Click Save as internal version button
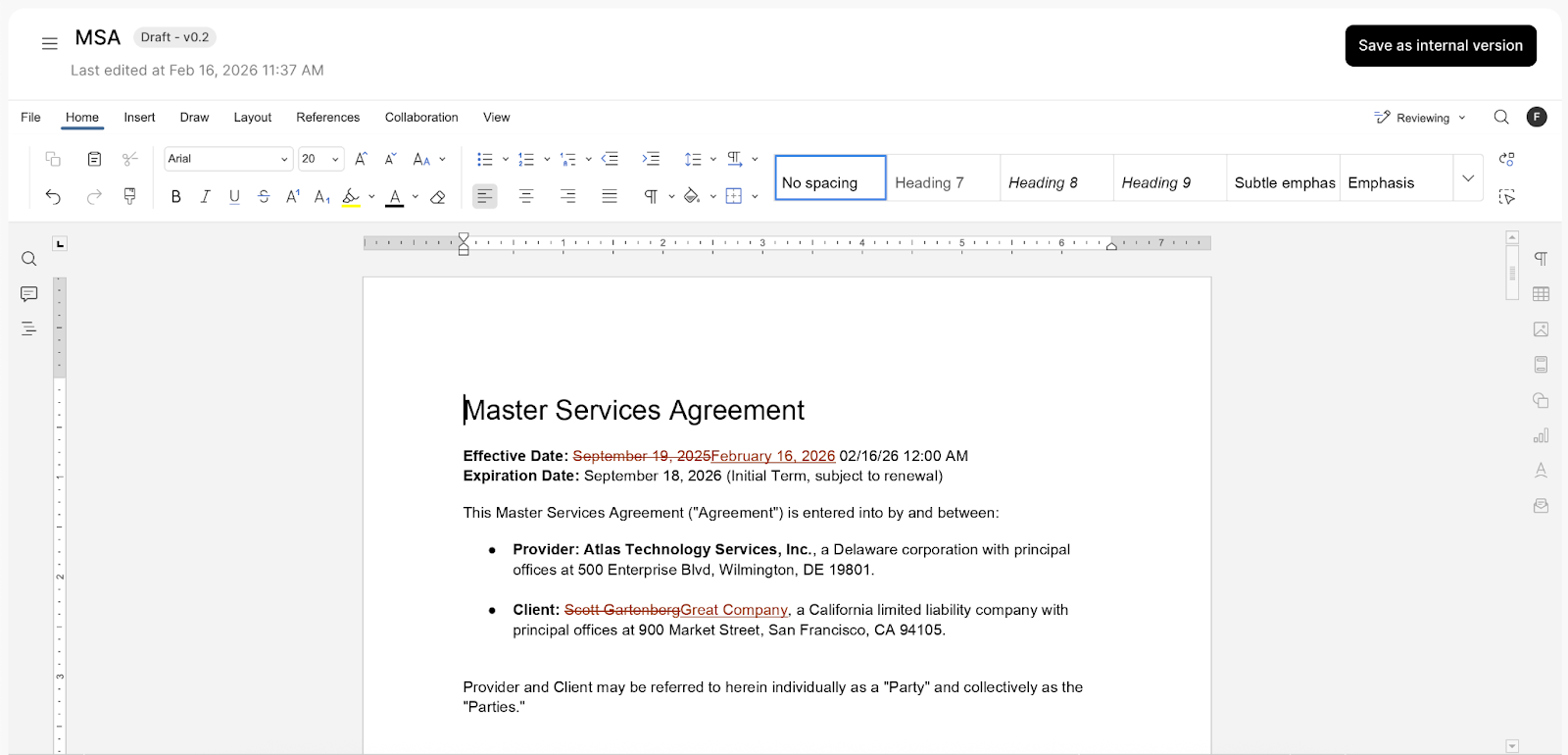 (x=1441, y=46)
